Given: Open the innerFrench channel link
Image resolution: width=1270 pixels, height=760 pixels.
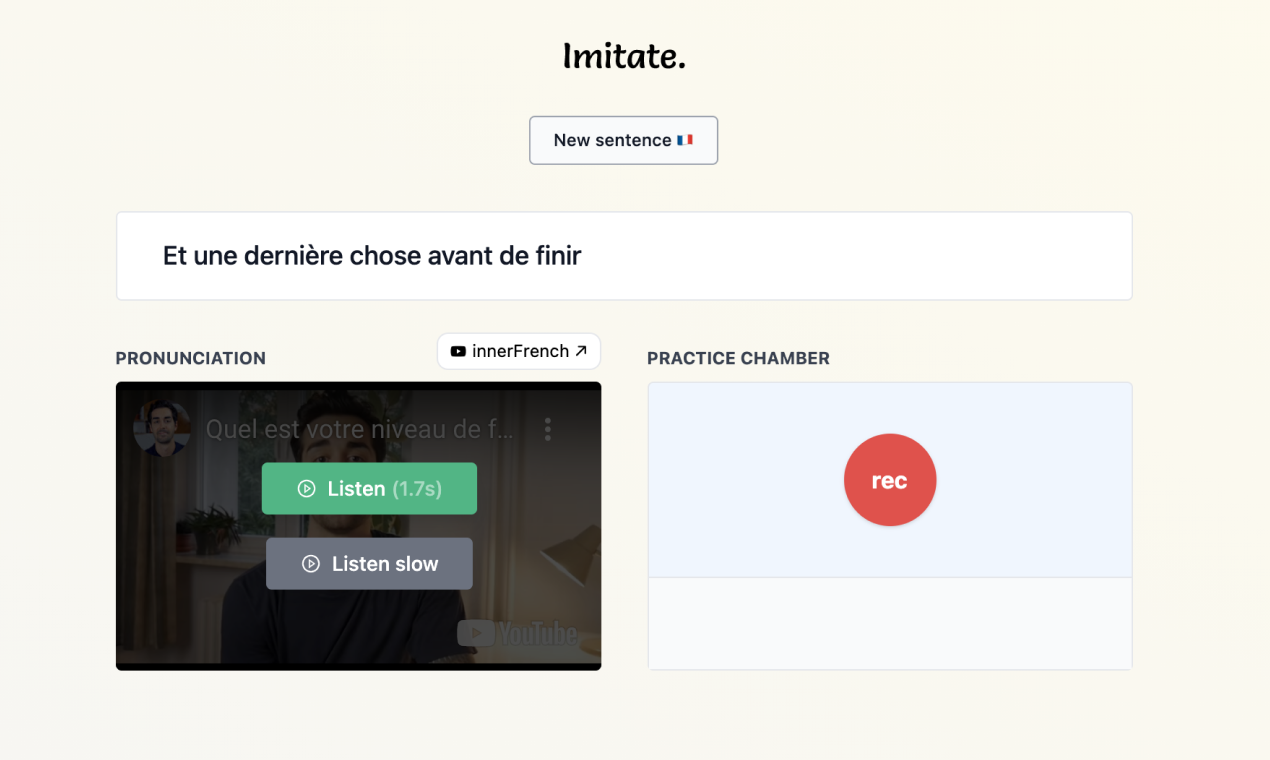Looking at the screenshot, I should (518, 351).
